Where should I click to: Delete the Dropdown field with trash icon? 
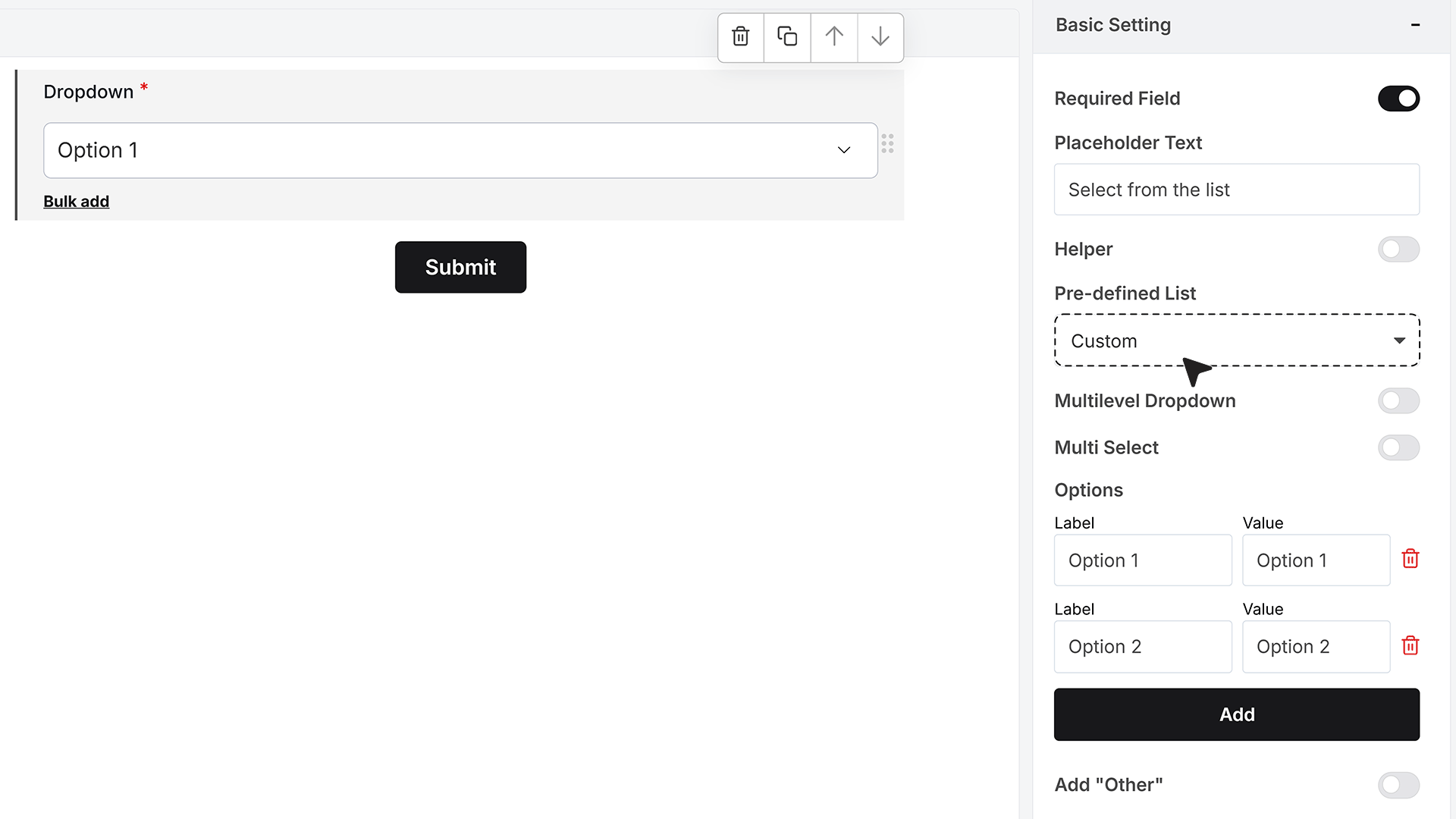coord(741,36)
